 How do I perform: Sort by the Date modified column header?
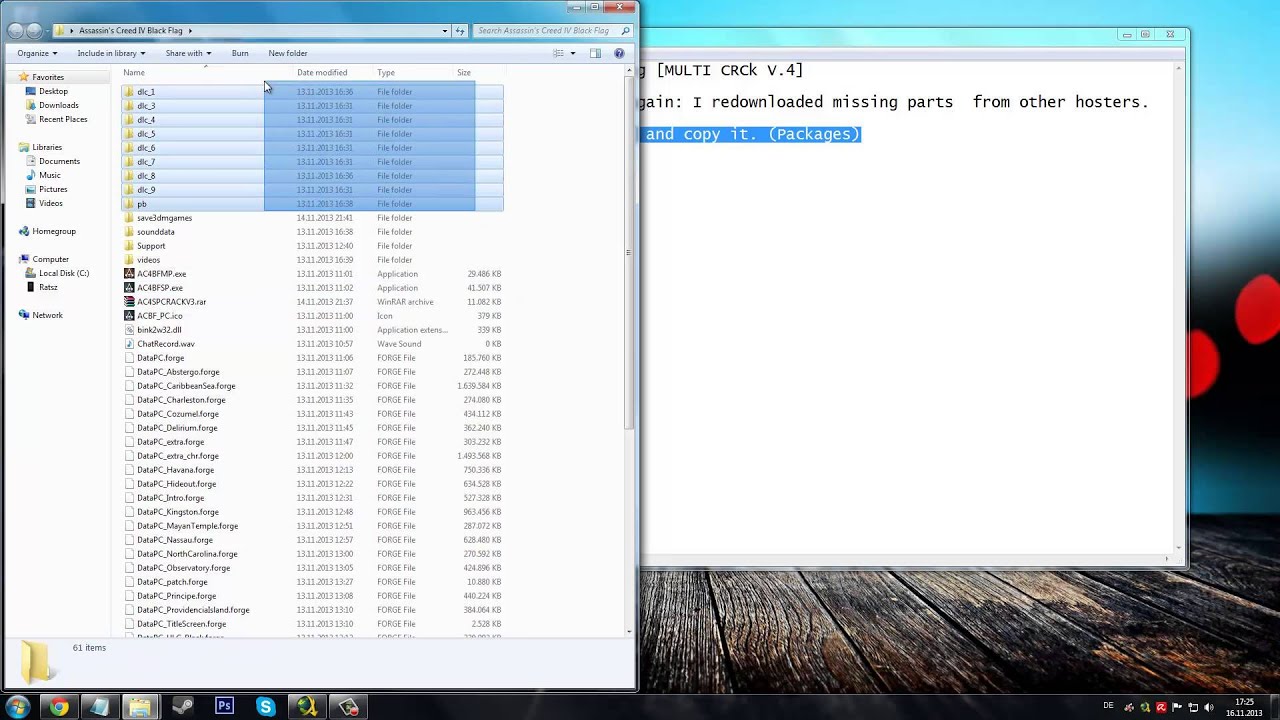322,72
